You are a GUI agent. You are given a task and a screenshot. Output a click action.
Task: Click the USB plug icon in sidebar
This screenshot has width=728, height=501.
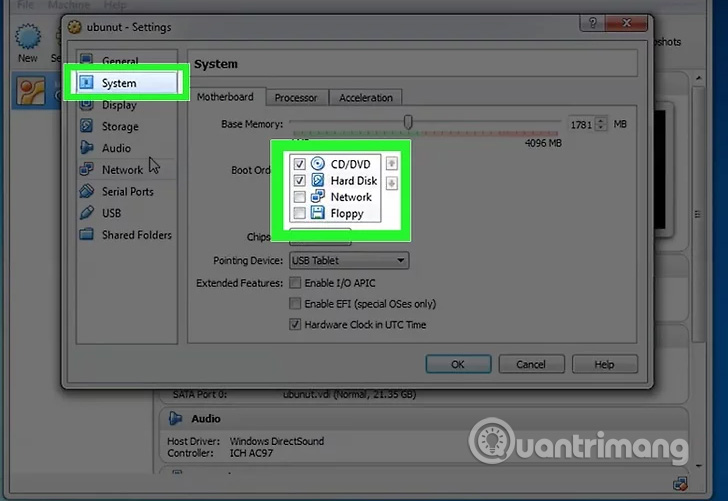tap(86, 213)
